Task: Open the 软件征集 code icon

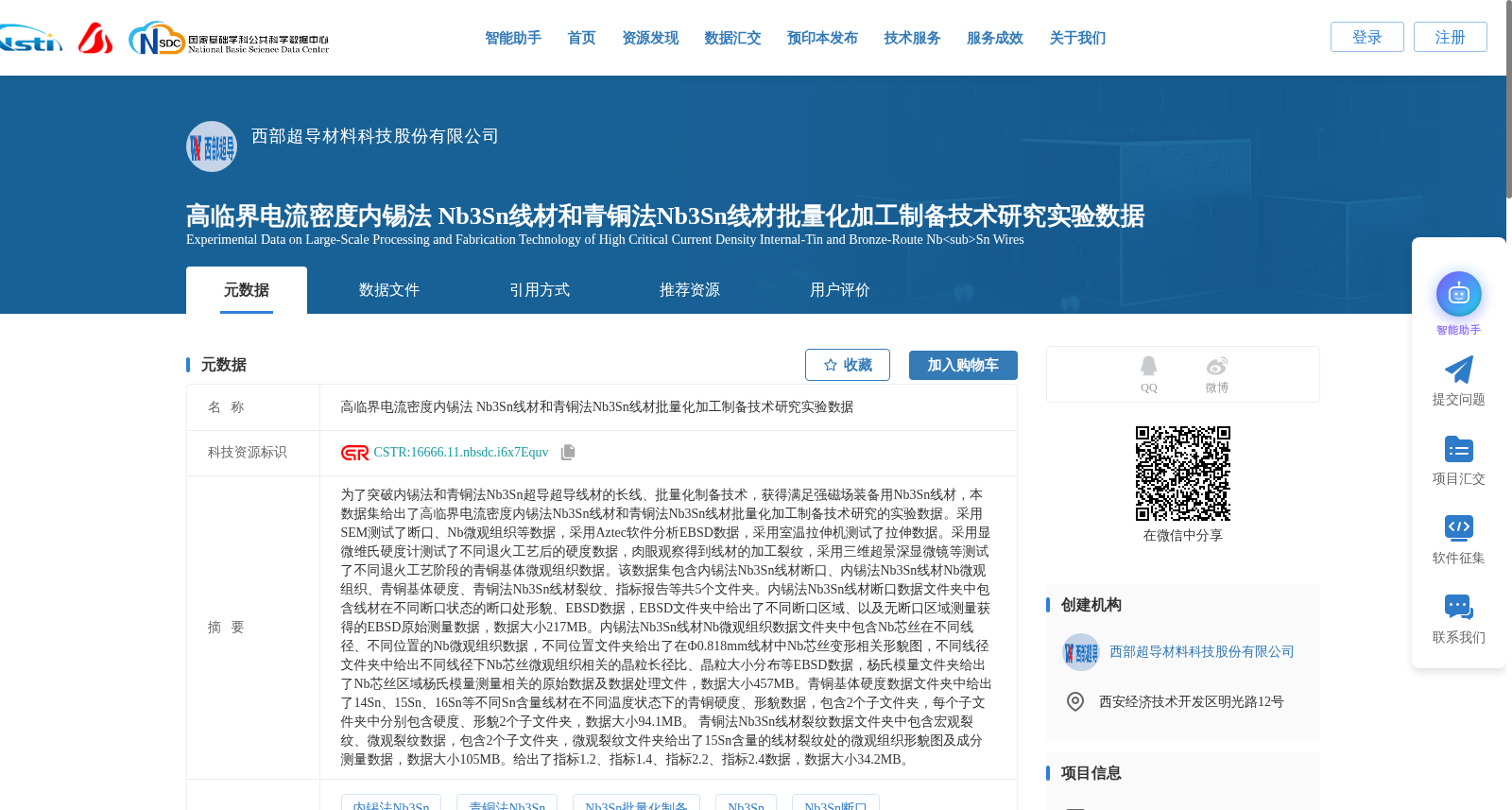Action: click(1458, 527)
